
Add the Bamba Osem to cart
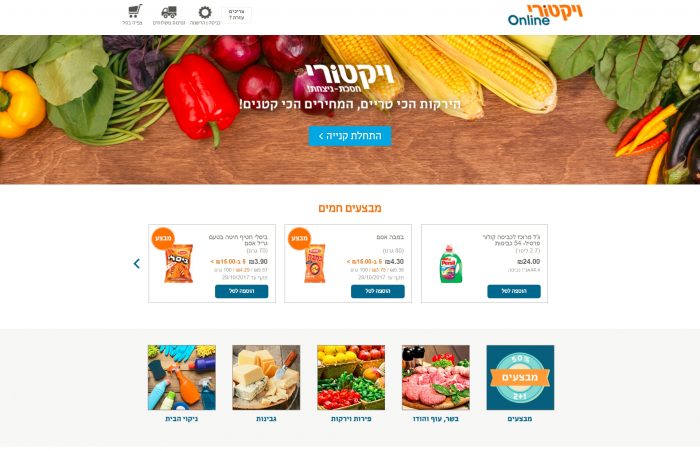(378, 291)
